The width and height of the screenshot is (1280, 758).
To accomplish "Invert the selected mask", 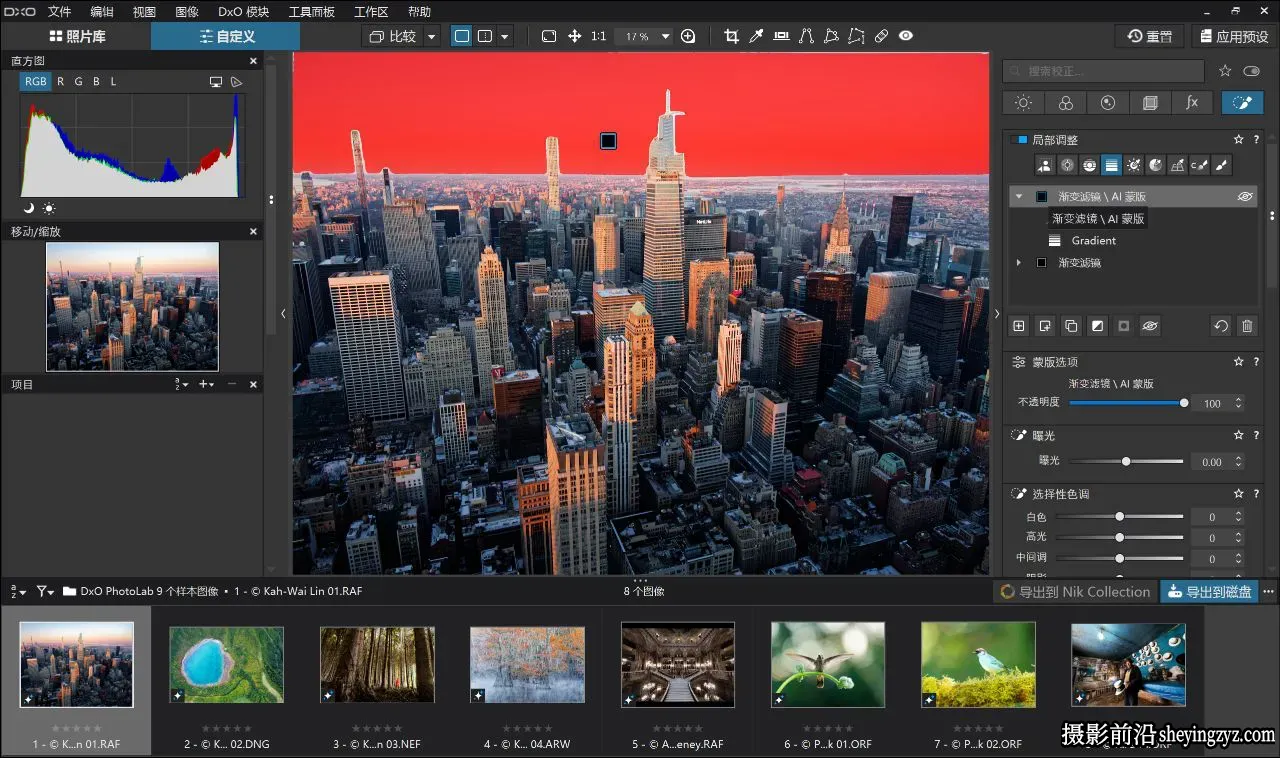I will click(x=1097, y=326).
